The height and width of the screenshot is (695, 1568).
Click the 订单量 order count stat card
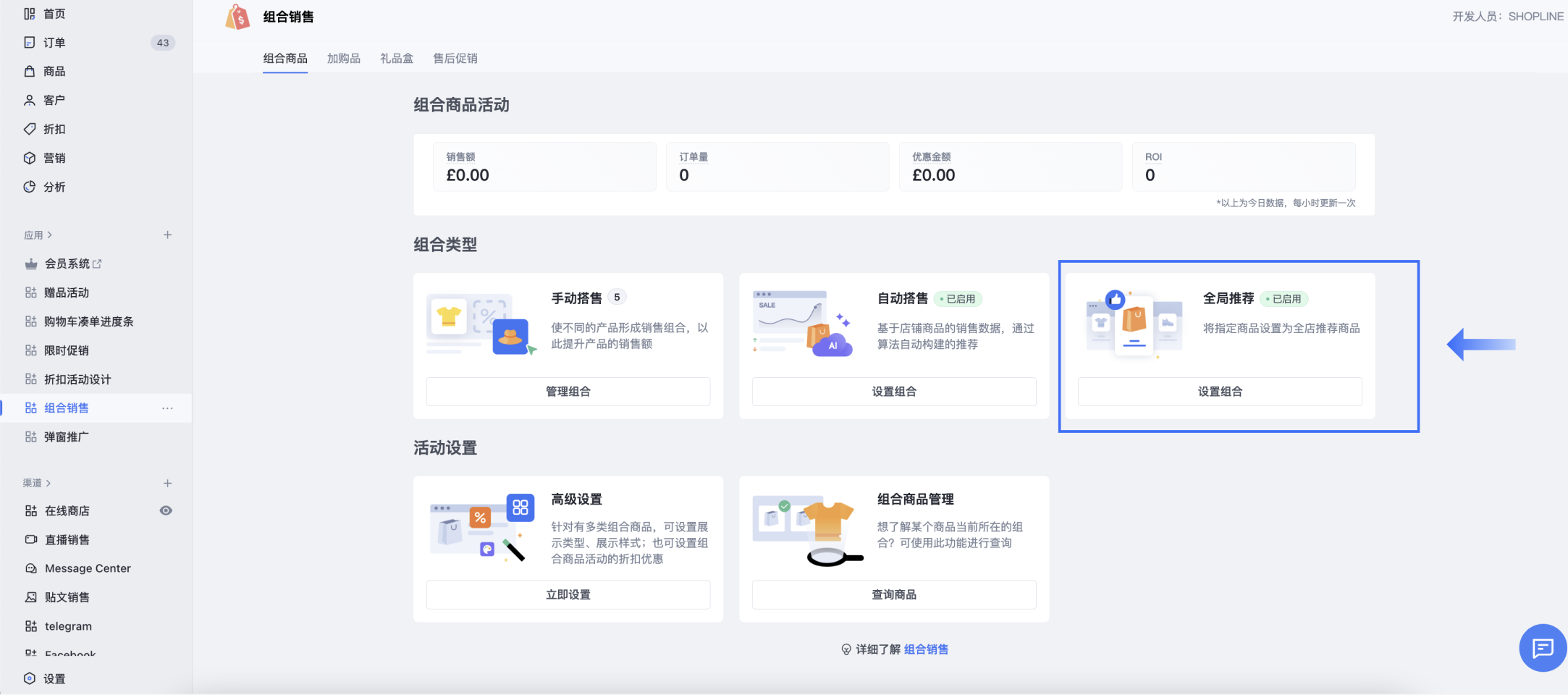tap(777, 167)
